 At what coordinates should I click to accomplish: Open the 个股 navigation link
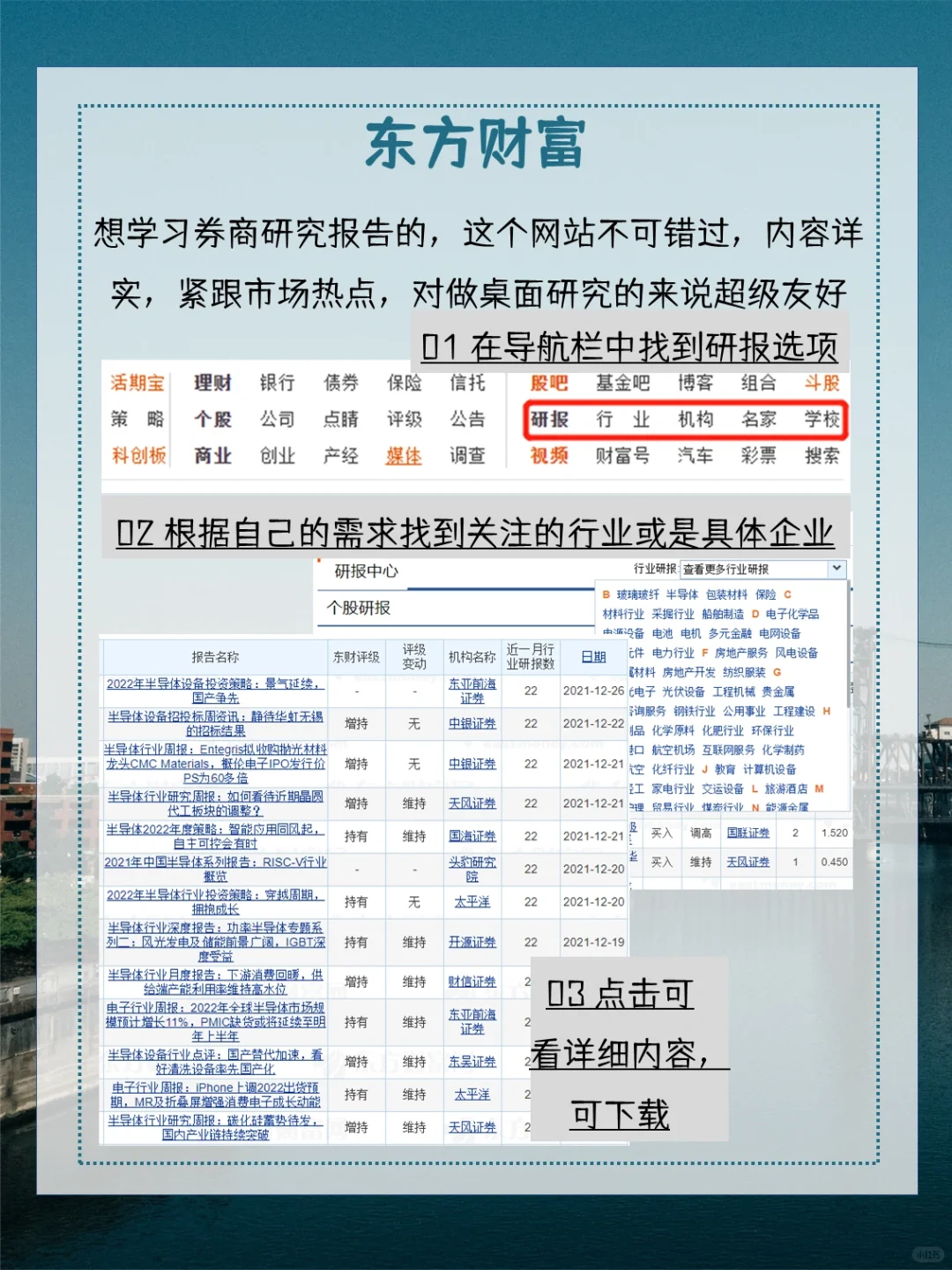212,420
